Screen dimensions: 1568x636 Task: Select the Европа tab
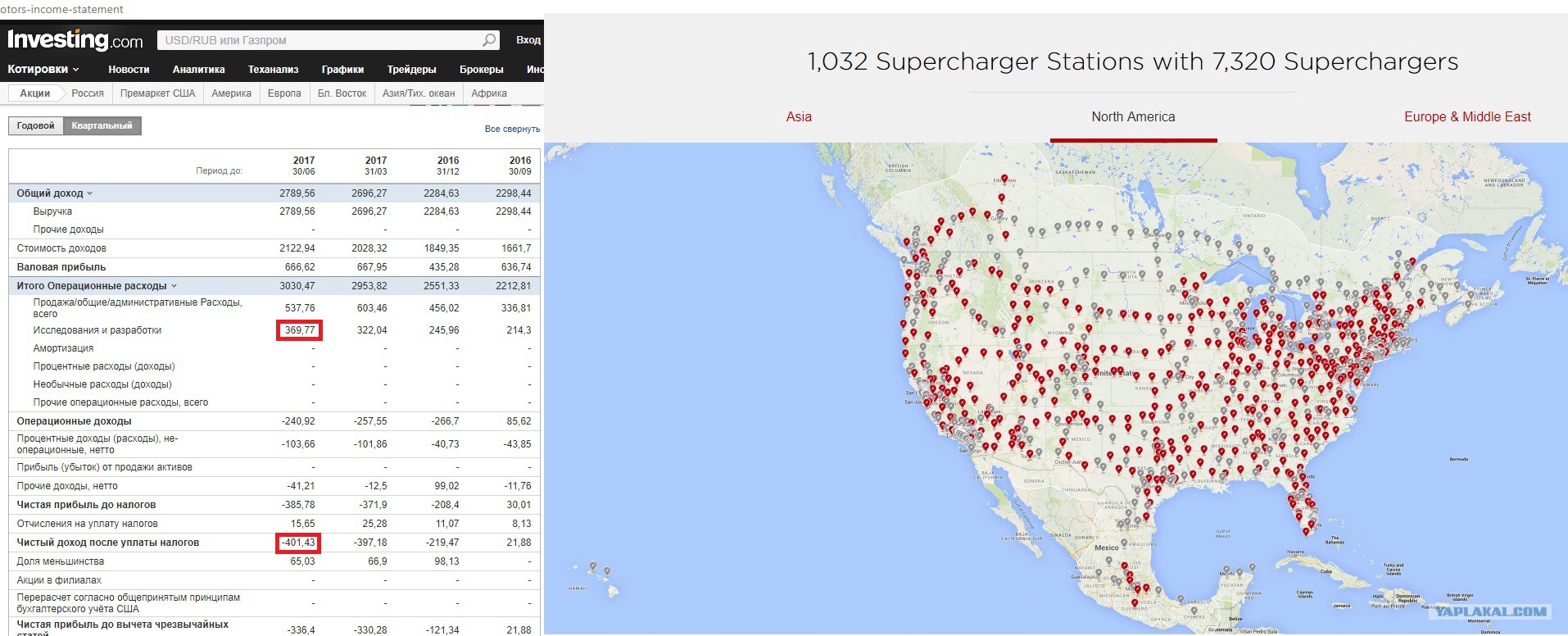(x=284, y=93)
